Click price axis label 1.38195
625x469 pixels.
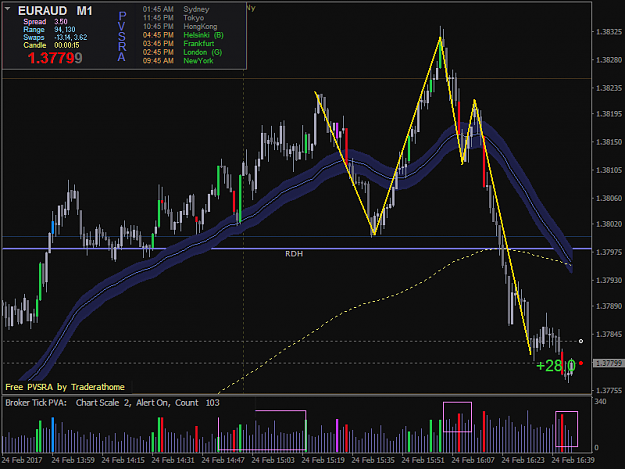(x=609, y=114)
